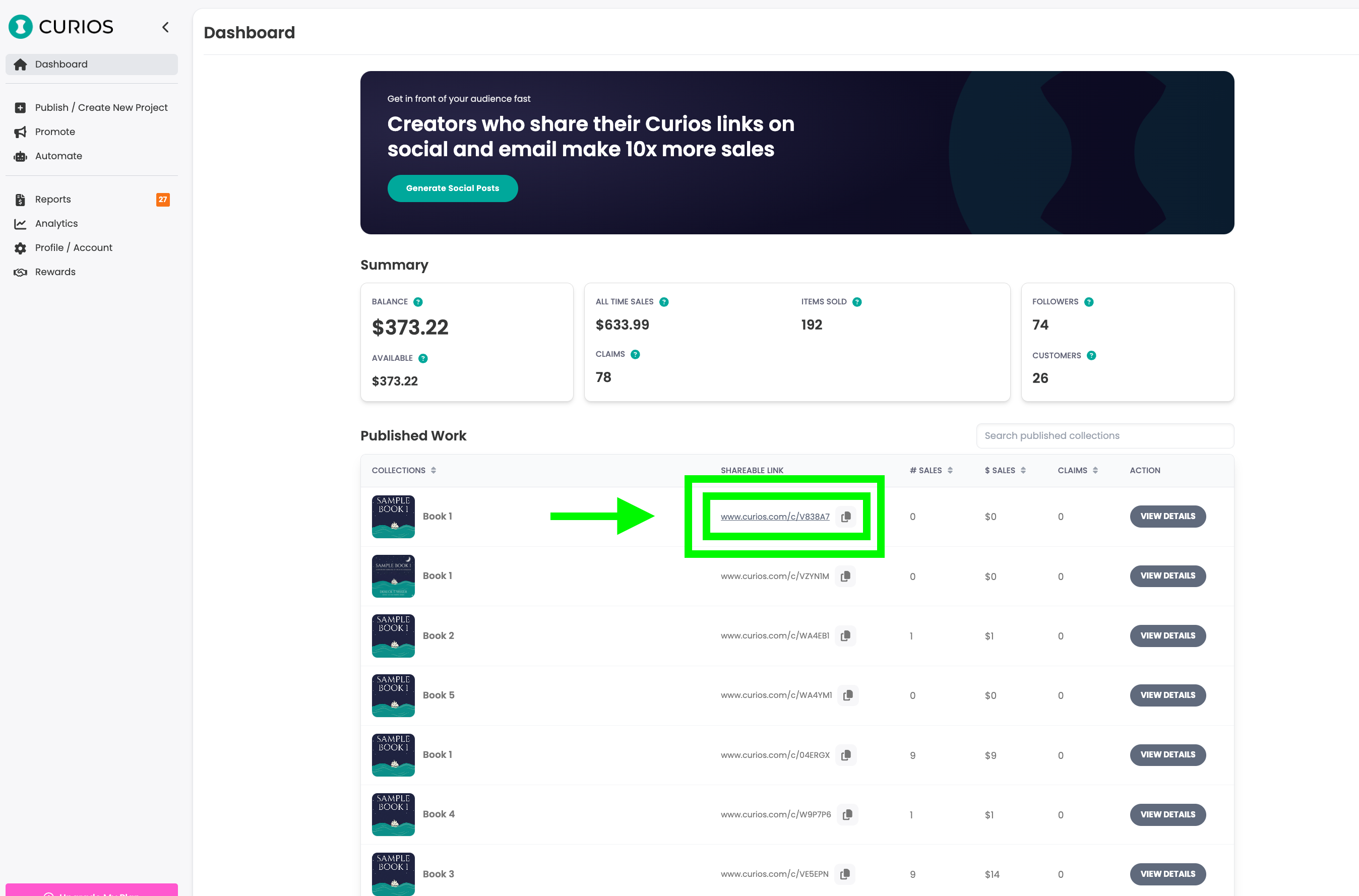View details for Book 3
The image size is (1359, 896).
1167,874
